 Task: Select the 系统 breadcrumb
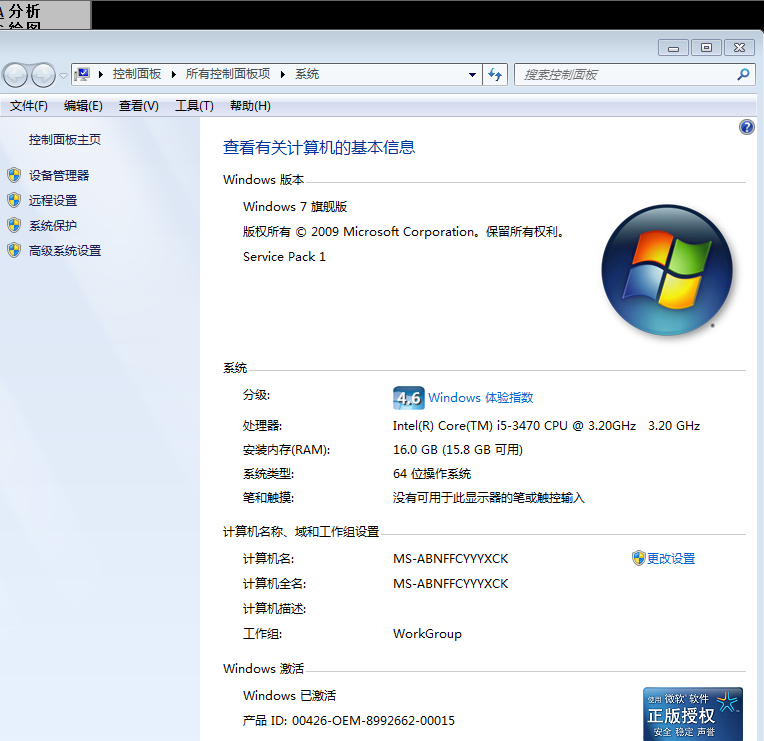coord(307,74)
